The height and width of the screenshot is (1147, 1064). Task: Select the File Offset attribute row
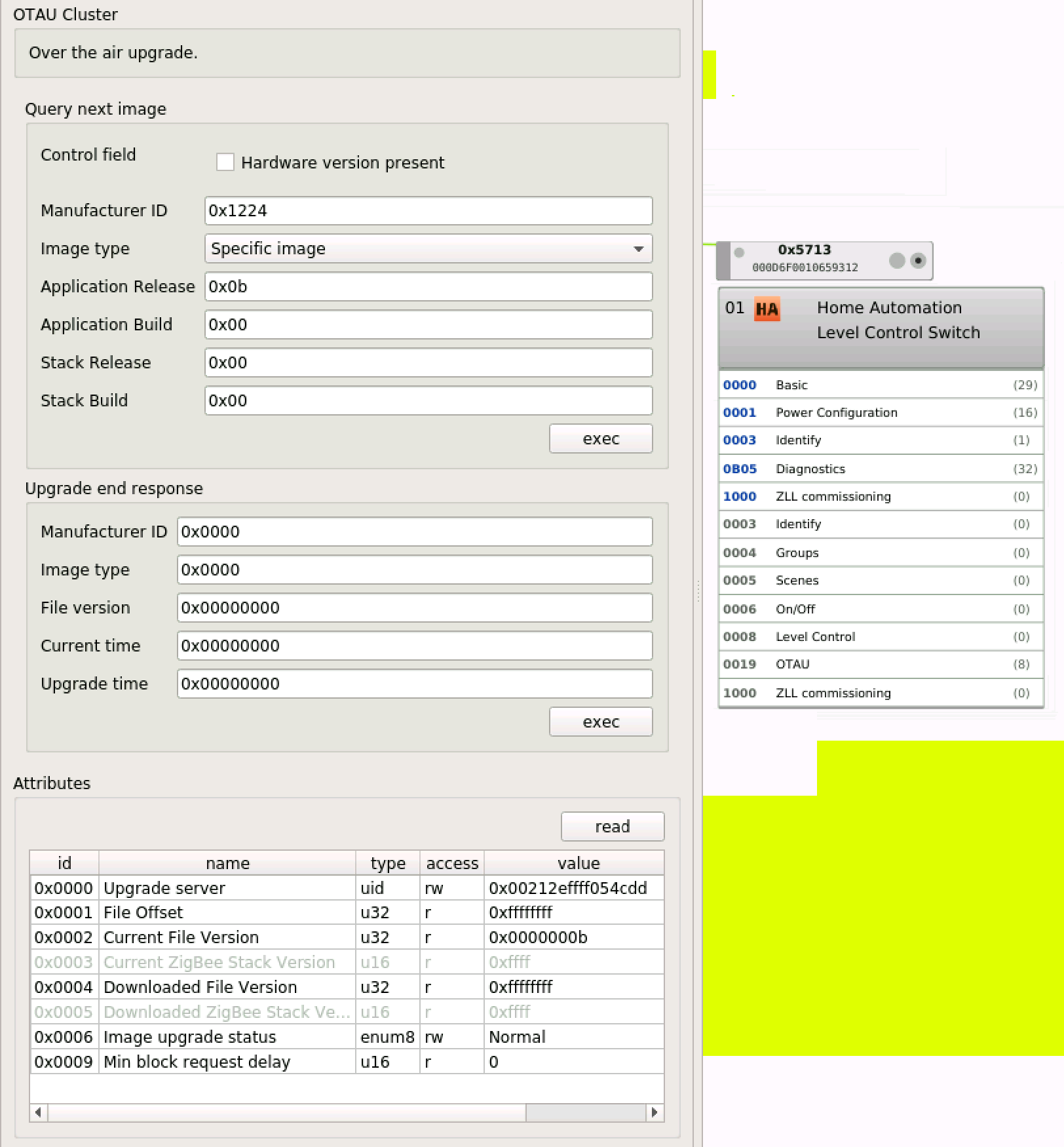347,912
